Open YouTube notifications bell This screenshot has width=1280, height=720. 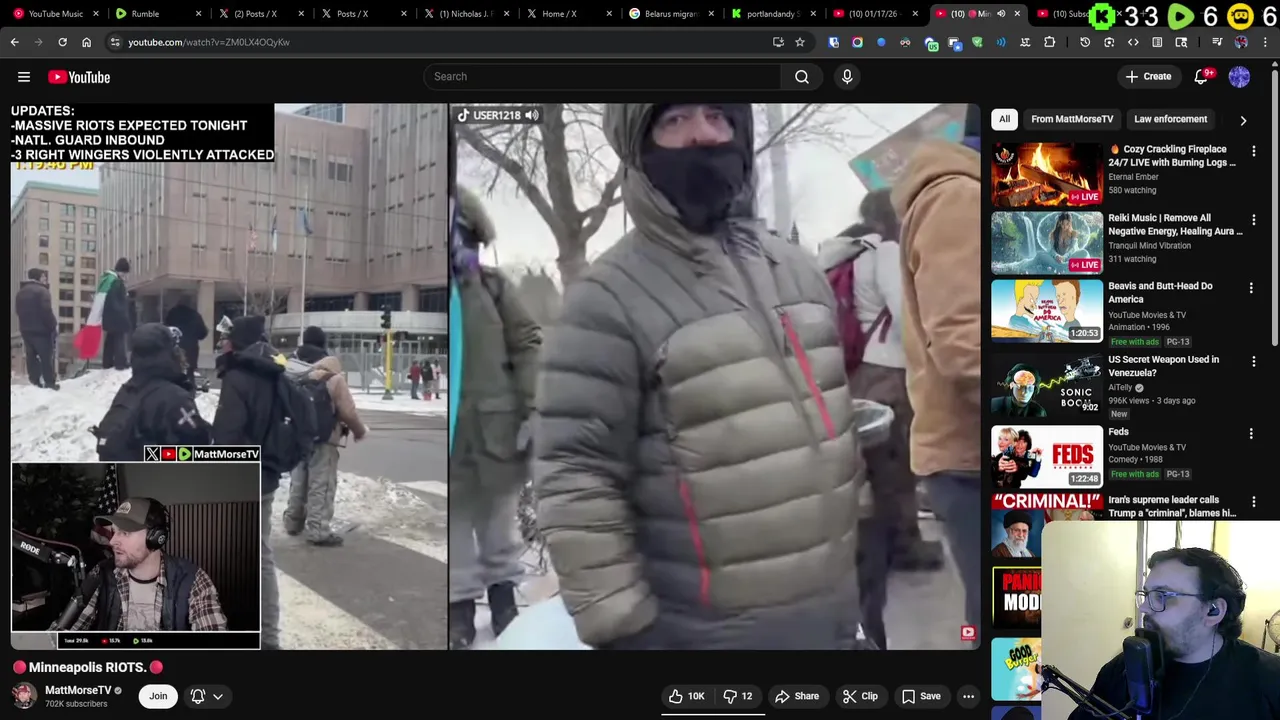tap(1201, 77)
